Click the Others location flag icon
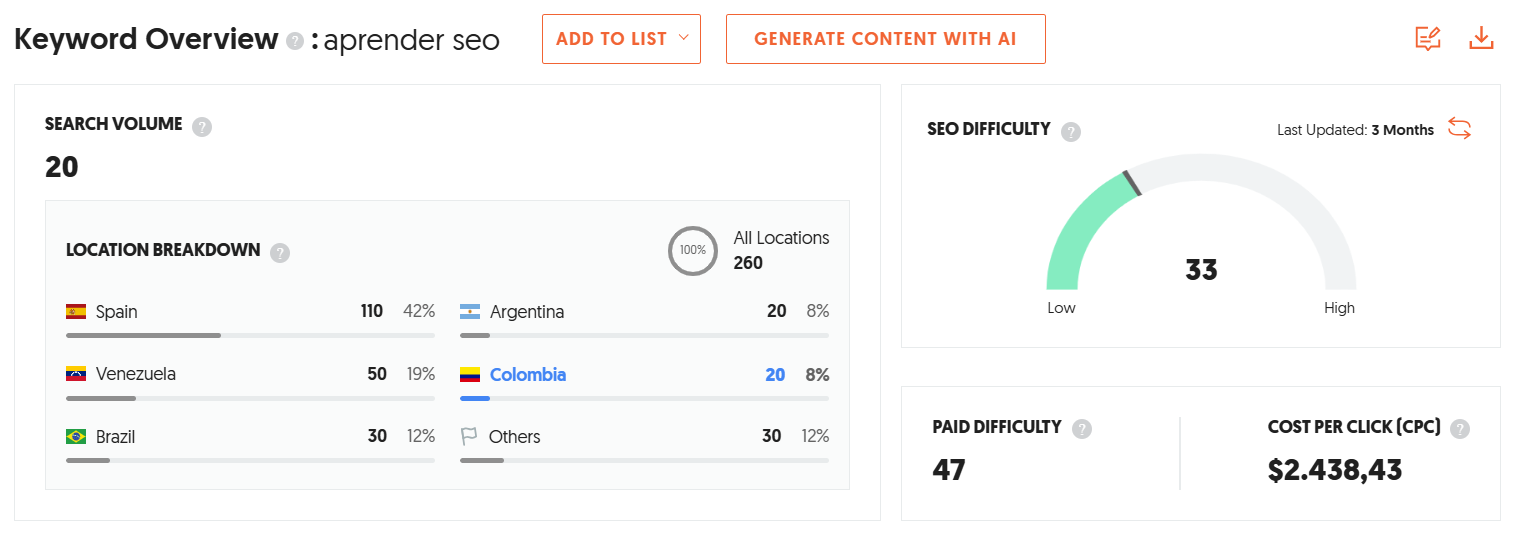 click(469, 437)
